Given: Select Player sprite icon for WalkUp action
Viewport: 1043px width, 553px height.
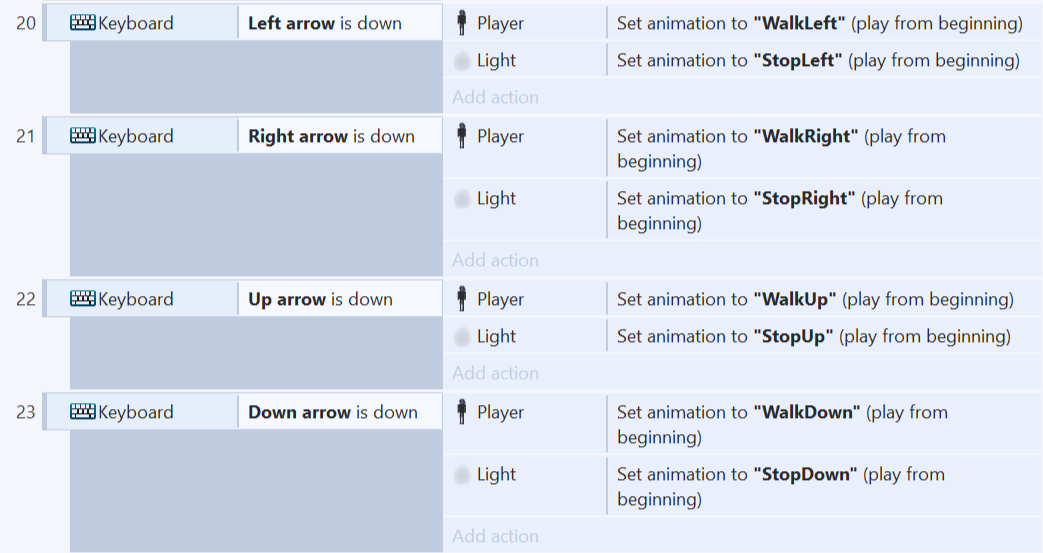Looking at the screenshot, I should click(x=462, y=299).
